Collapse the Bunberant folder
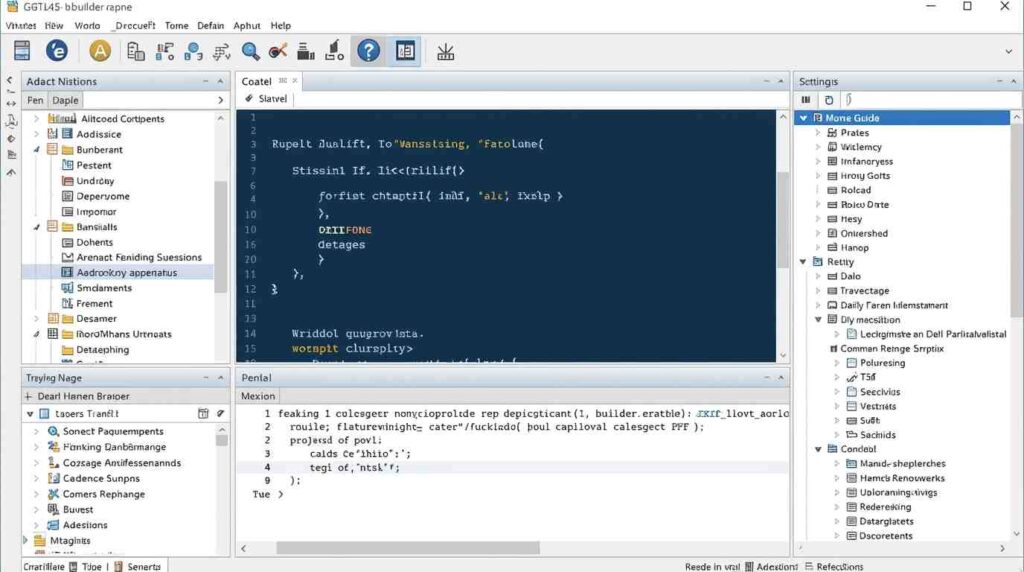This screenshot has width=1024, height=572. [37, 150]
